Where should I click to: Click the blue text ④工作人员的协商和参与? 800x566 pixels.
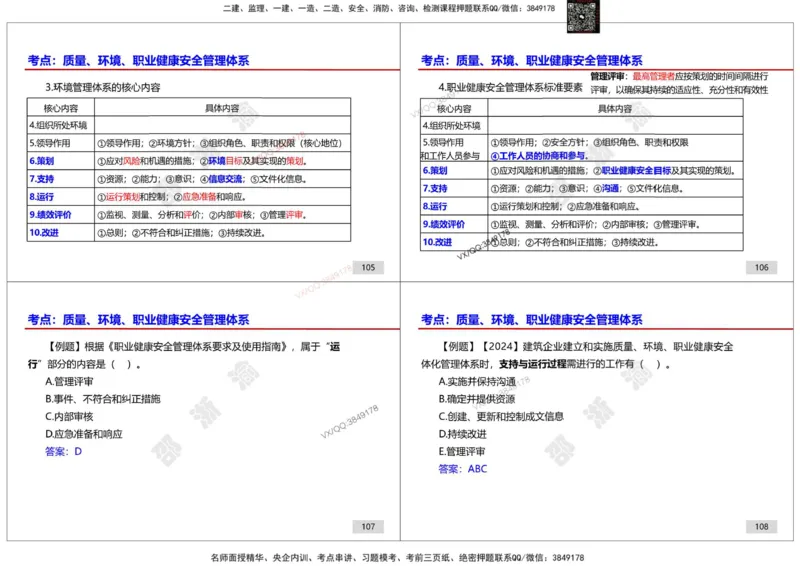tap(539, 156)
